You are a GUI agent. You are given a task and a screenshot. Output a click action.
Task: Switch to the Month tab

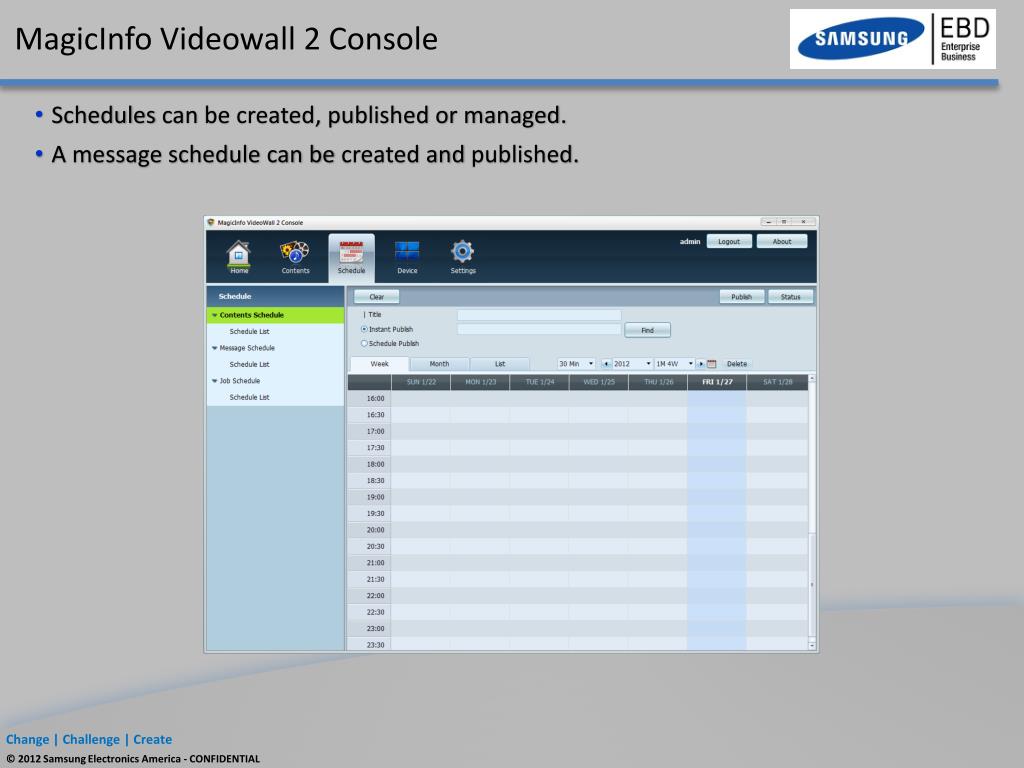pyautogui.click(x=439, y=364)
